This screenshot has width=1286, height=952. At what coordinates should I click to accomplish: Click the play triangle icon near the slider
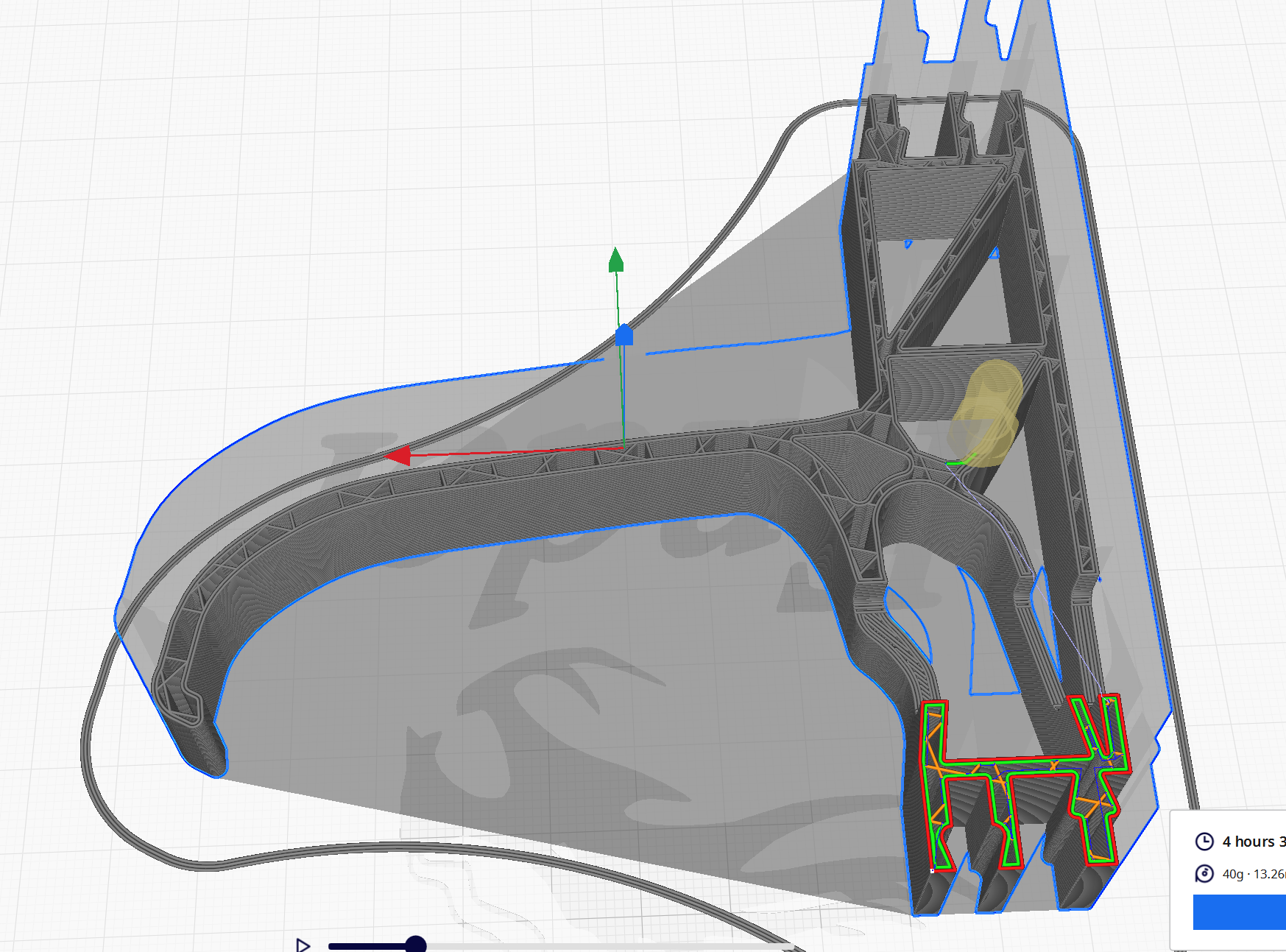click(302, 945)
